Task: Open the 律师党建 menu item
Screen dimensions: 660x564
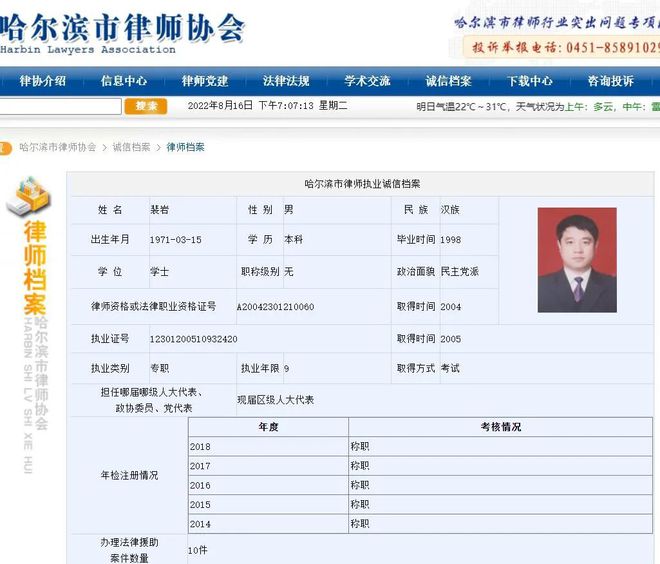Action: pyautogui.click(x=205, y=81)
